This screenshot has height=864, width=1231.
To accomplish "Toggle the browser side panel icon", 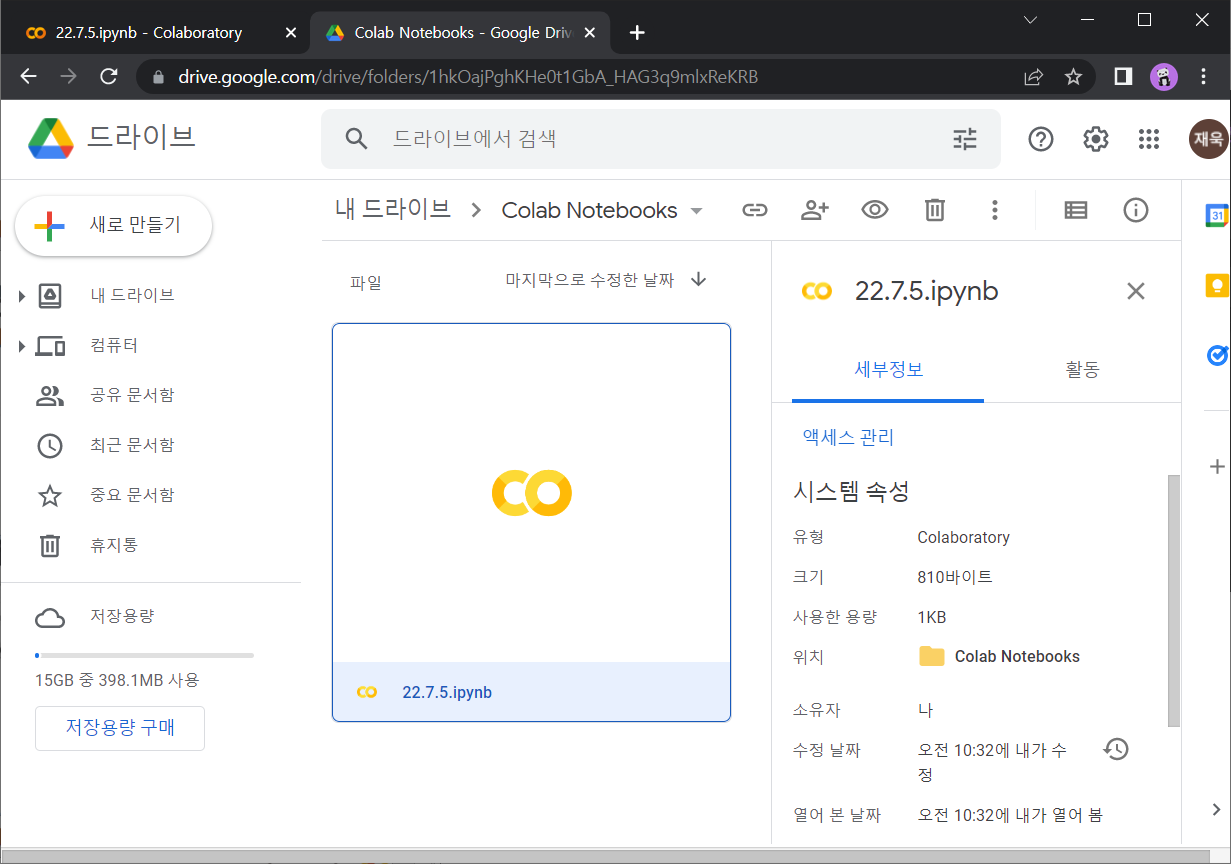I will click(1123, 77).
